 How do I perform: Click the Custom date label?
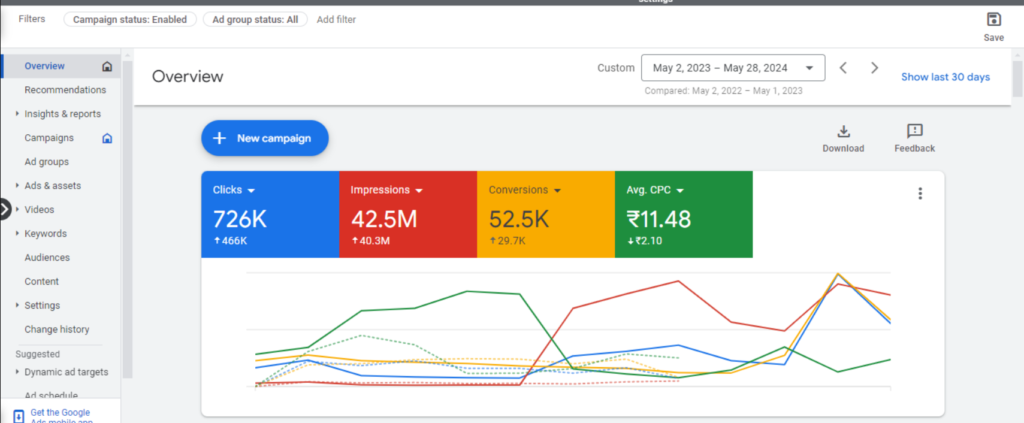616,68
